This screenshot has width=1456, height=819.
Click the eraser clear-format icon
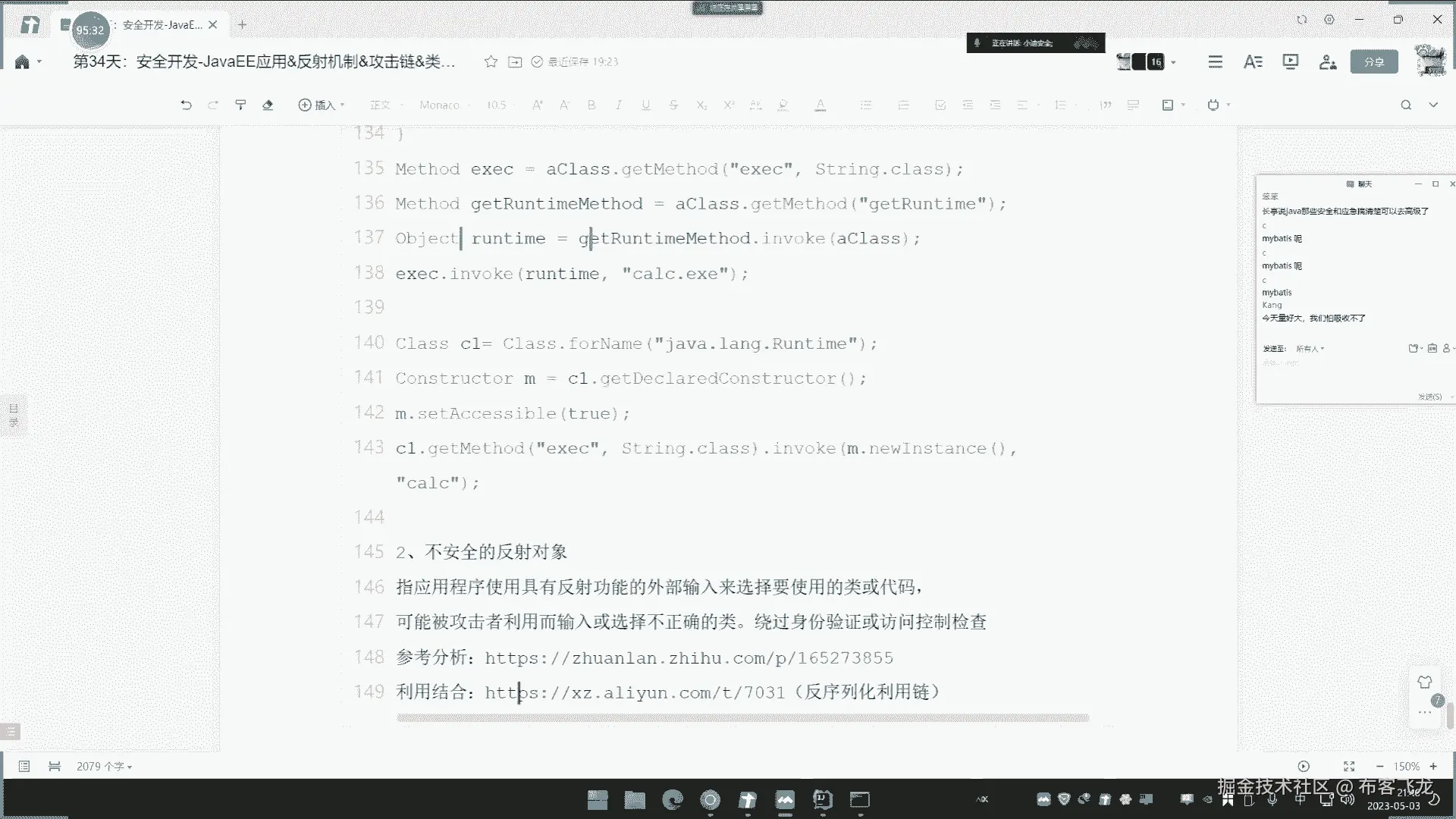coord(268,105)
